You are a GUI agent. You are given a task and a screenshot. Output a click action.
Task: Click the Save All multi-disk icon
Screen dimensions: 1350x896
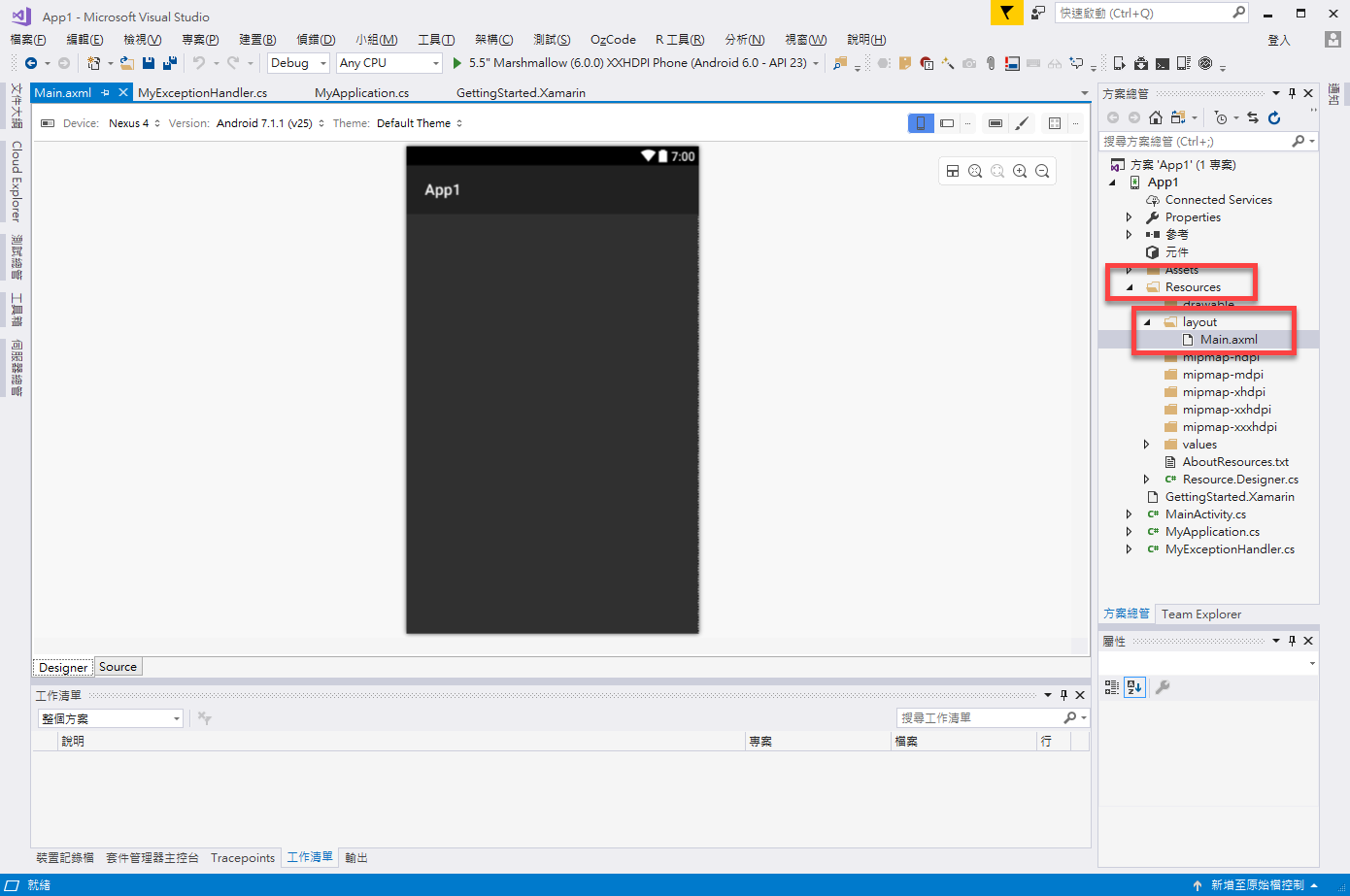(x=170, y=63)
